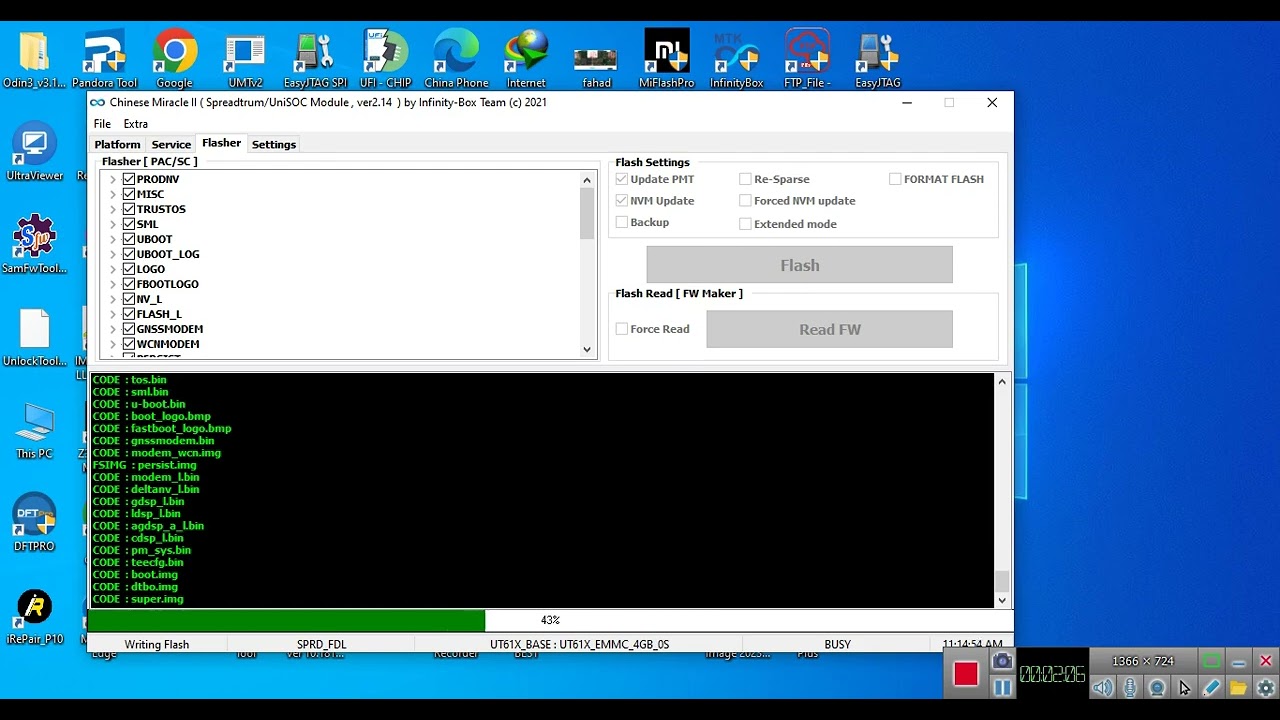
Task: Click the 43% flashing progress bar
Action: 550,620
